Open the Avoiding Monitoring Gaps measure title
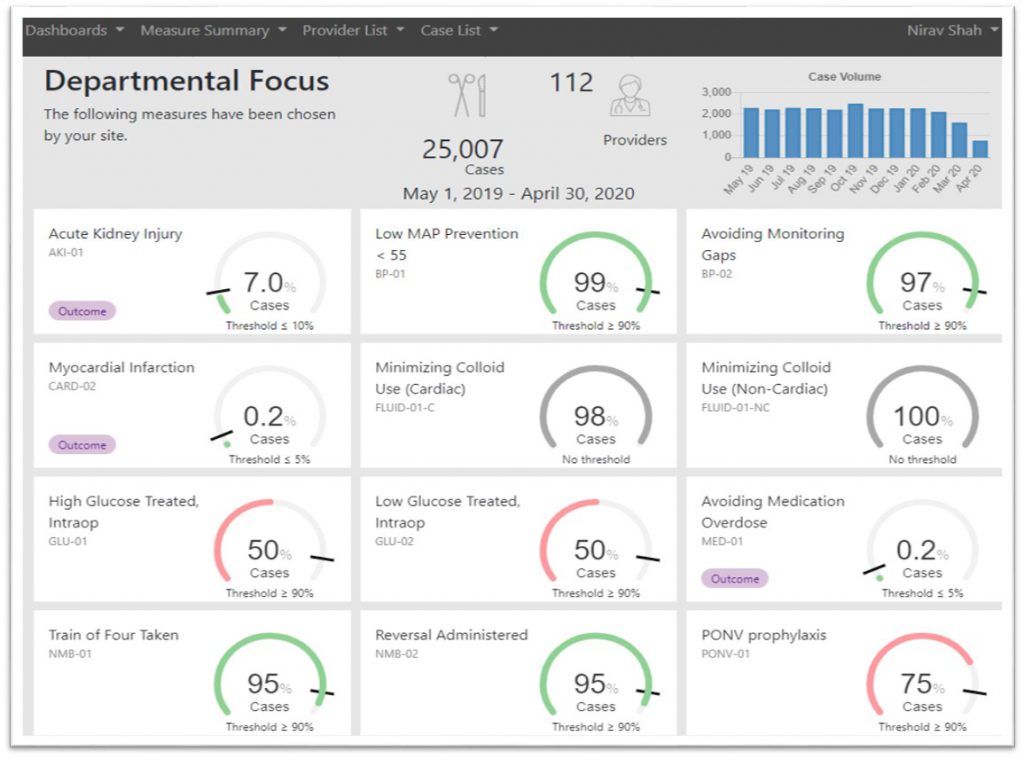The height and width of the screenshot is (759, 1024). (772, 244)
